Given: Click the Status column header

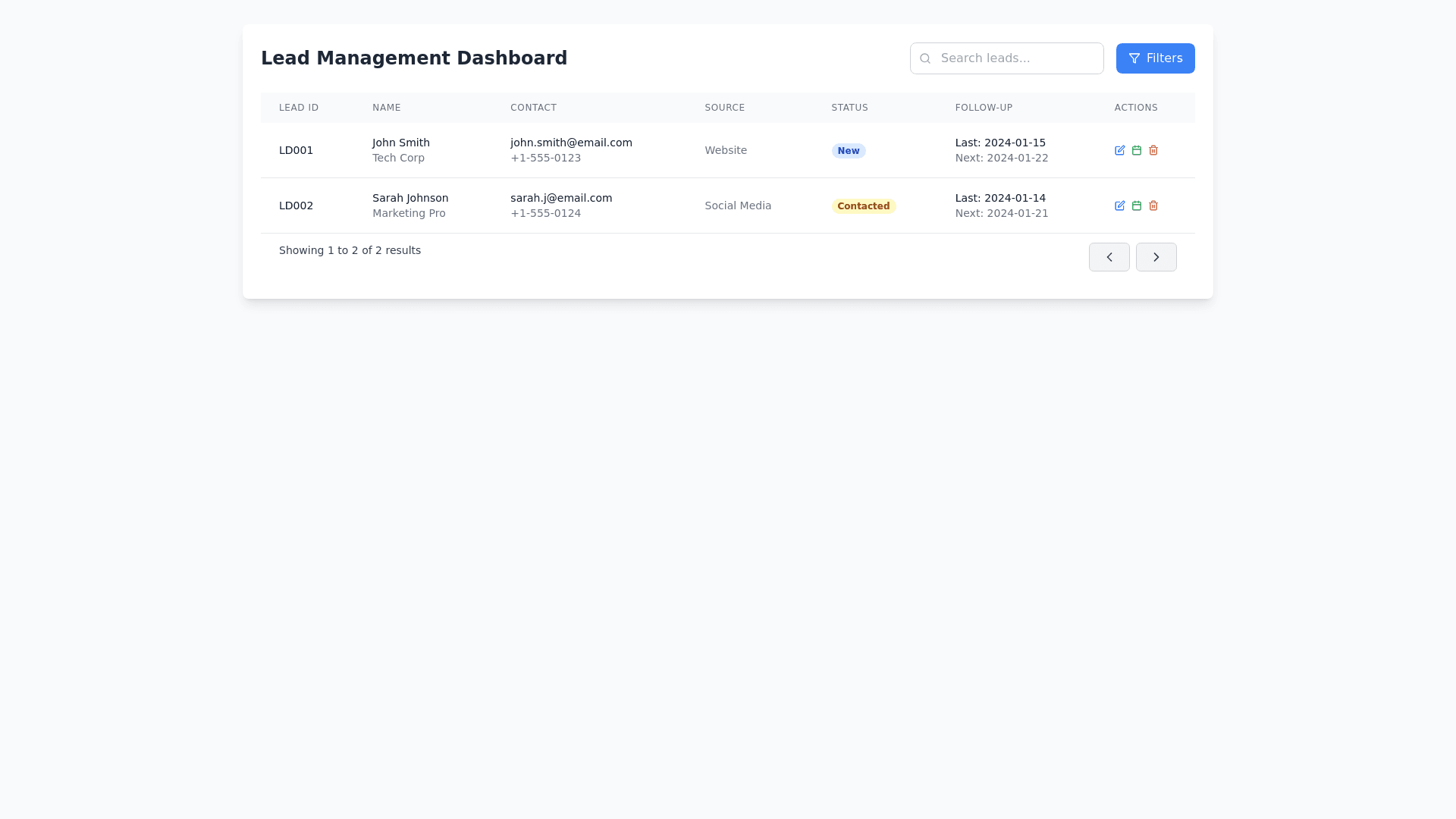Looking at the screenshot, I should (849, 108).
